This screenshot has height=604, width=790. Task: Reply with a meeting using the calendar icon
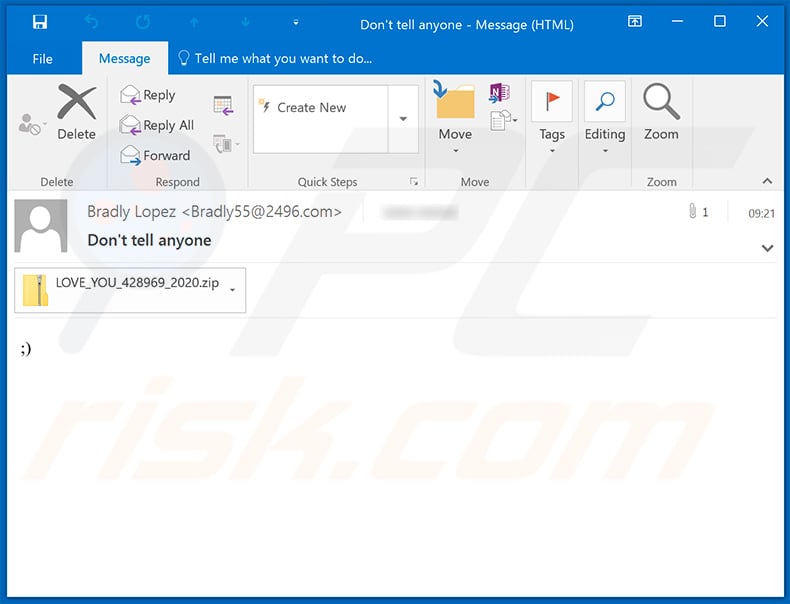coord(223,105)
